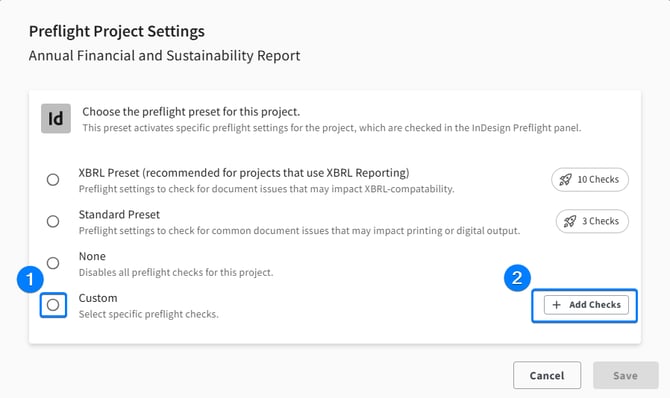This screenshot has width=670, height=398.
Task: Choose the None preset radio button
Action: pos(53,263)
